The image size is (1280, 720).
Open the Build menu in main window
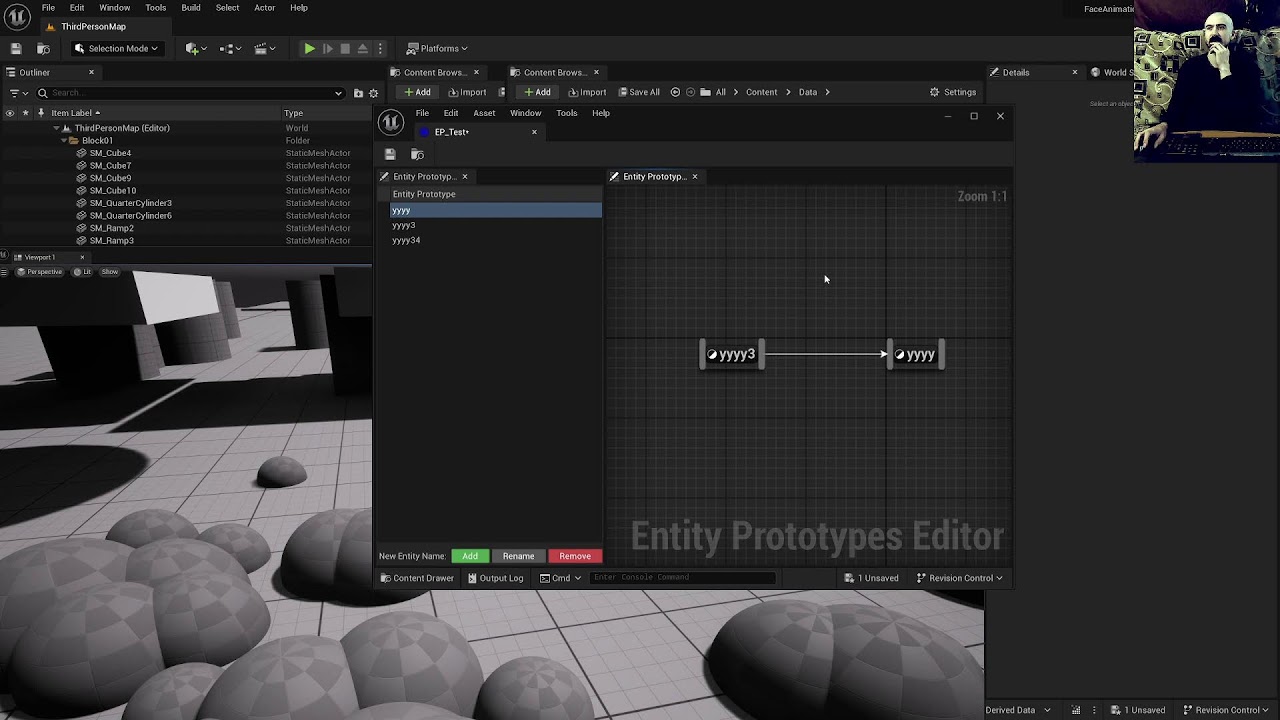[190, 7]
